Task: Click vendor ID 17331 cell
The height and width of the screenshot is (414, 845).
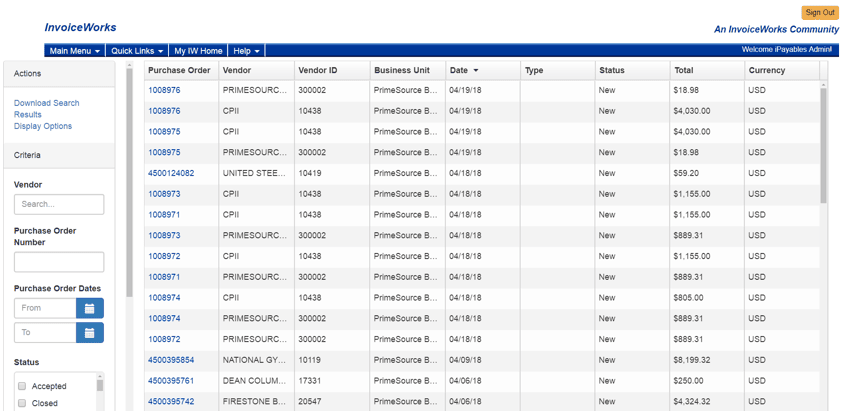Action: 332,381
